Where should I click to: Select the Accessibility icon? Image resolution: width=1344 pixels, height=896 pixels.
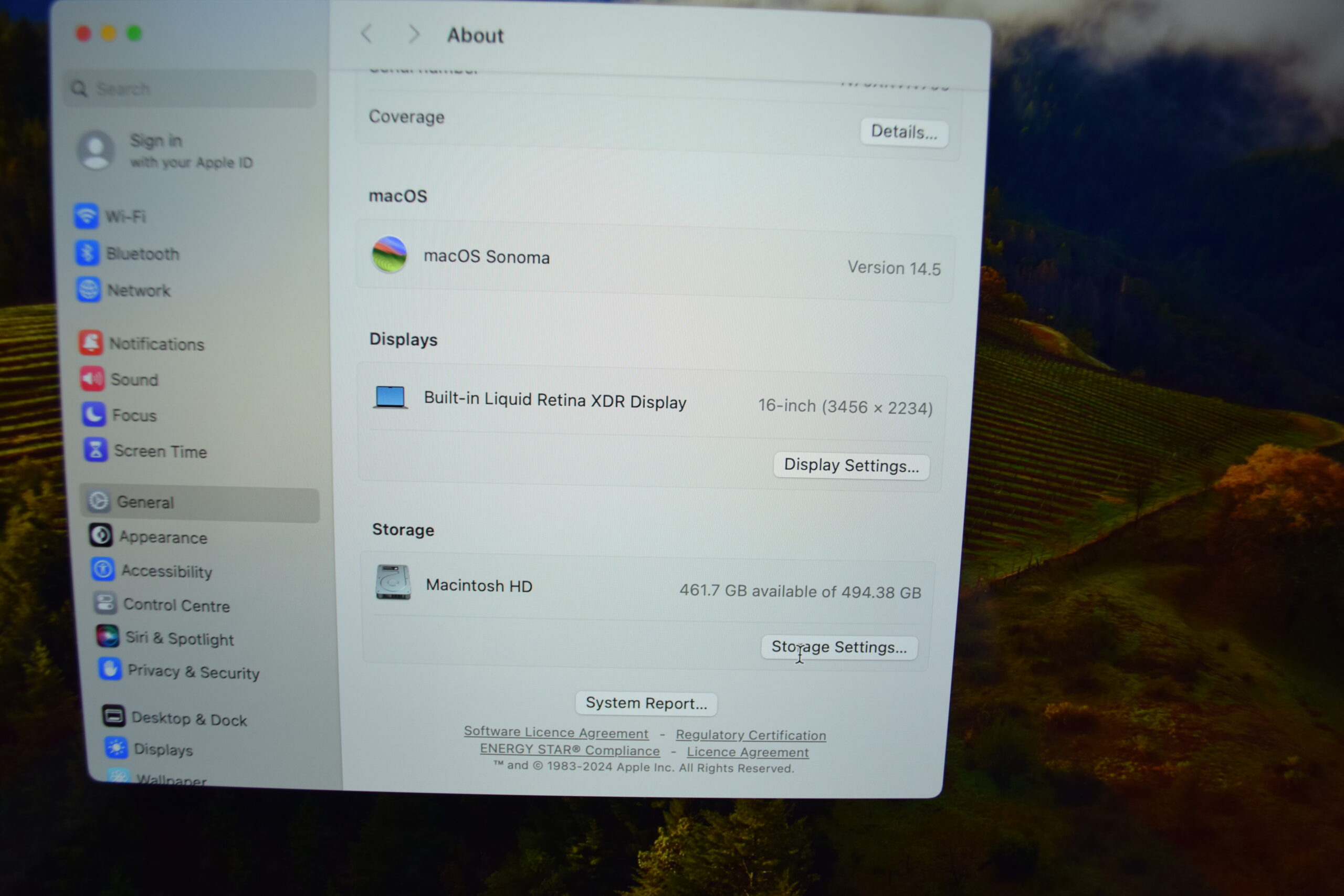(103, 570)
